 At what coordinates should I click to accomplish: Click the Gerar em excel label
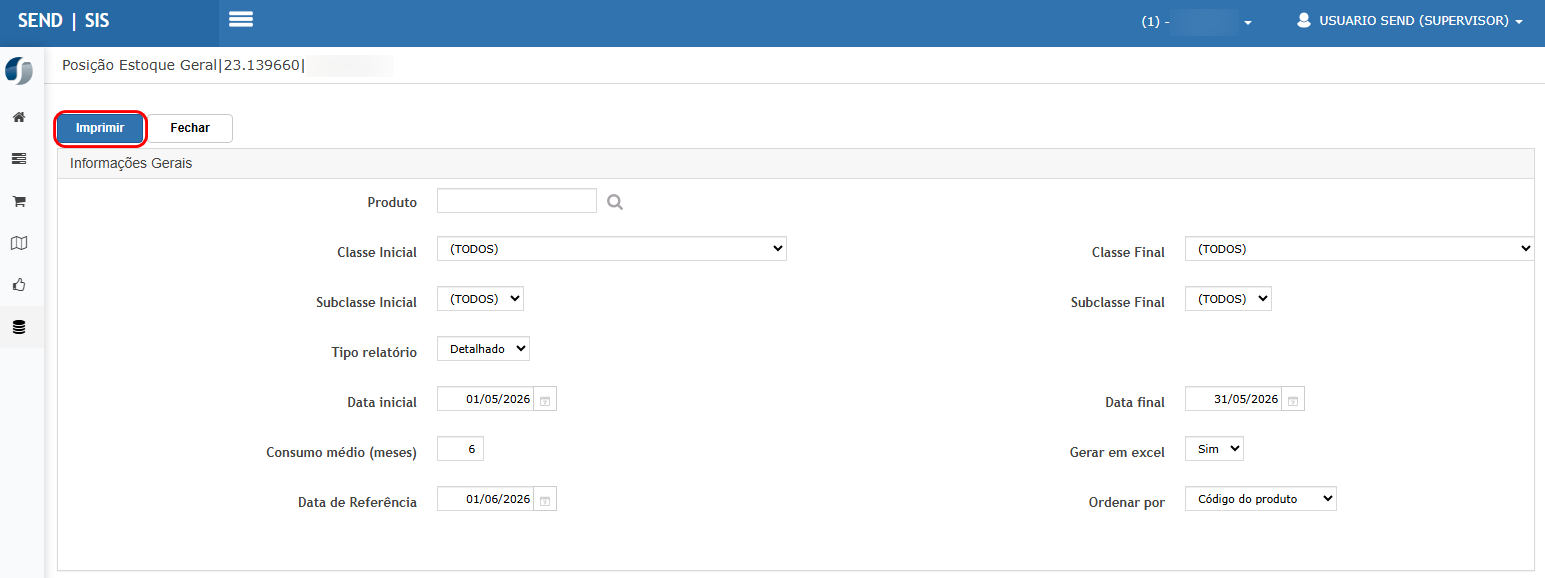(x=1117, y=452)
